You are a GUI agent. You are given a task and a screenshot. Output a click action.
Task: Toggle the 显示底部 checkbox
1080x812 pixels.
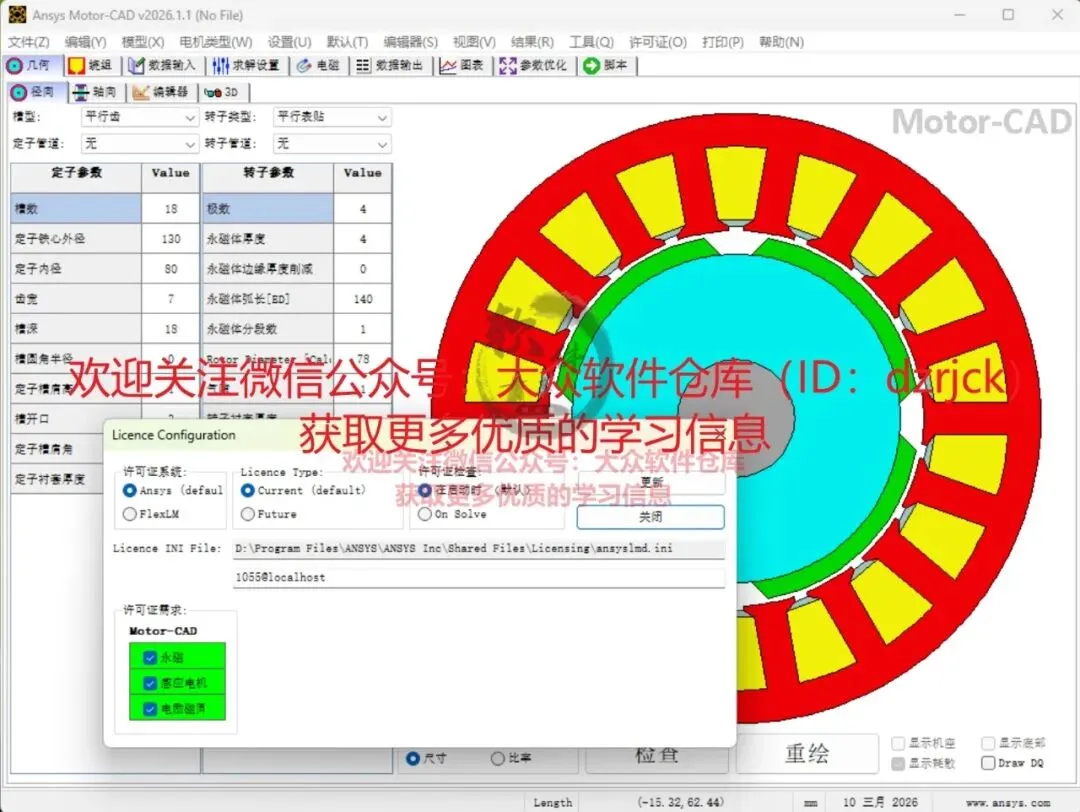click(988, 743)
